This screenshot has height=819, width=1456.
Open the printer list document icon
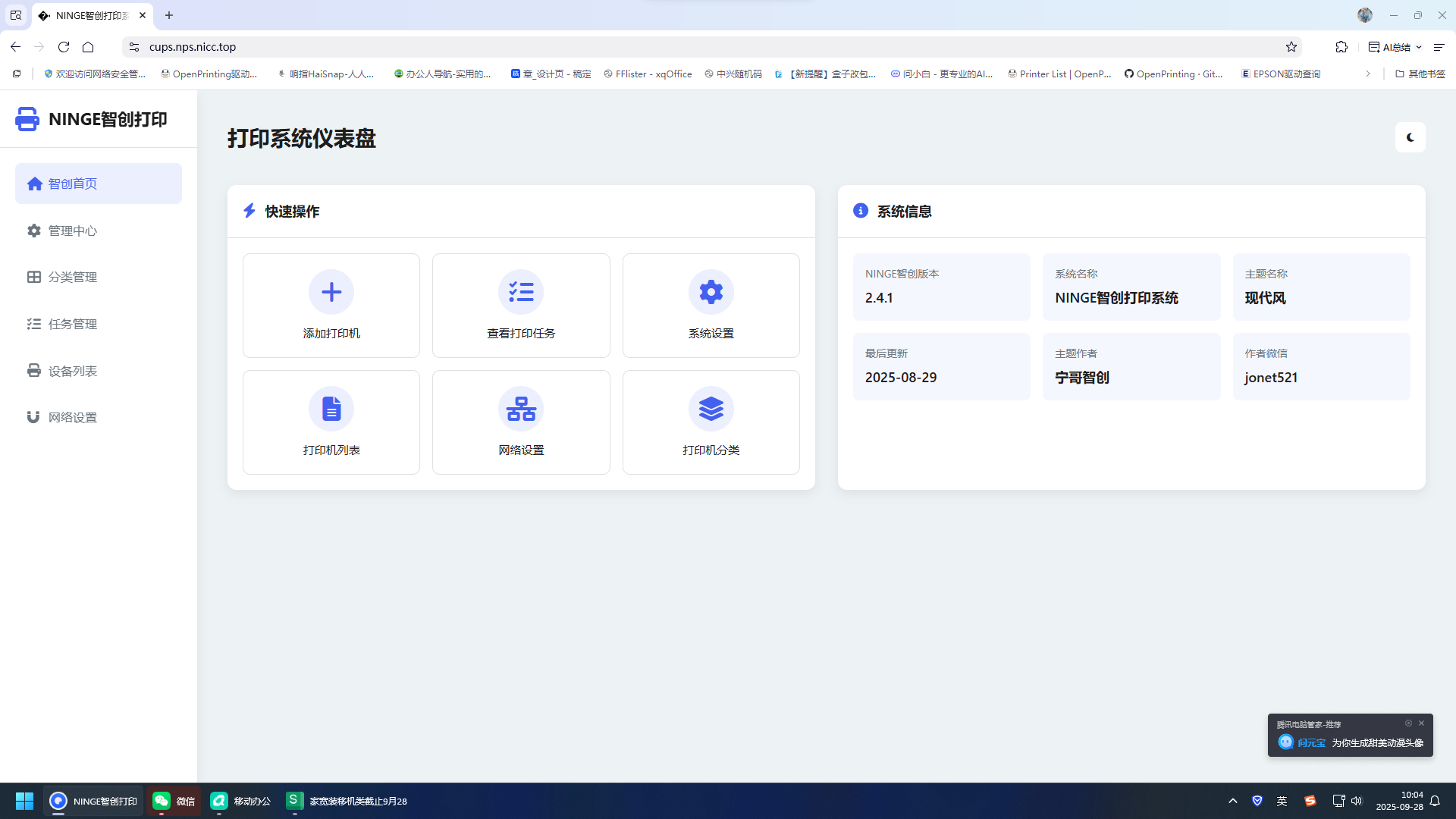pos(331,409)
